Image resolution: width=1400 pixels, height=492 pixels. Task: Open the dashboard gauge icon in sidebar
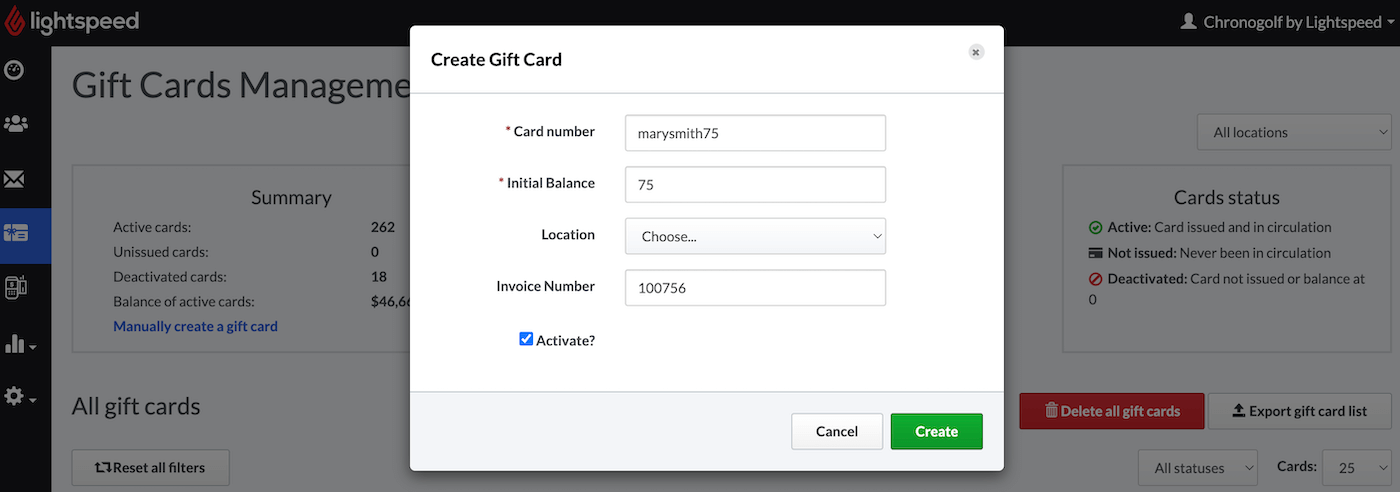click(15, 70)
